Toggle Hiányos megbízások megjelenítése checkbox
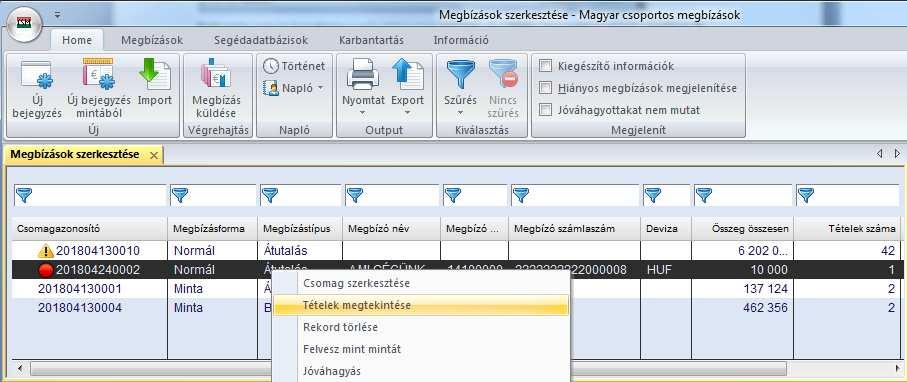907x382 pixels. pyautogui.click(x=545, y=89)
